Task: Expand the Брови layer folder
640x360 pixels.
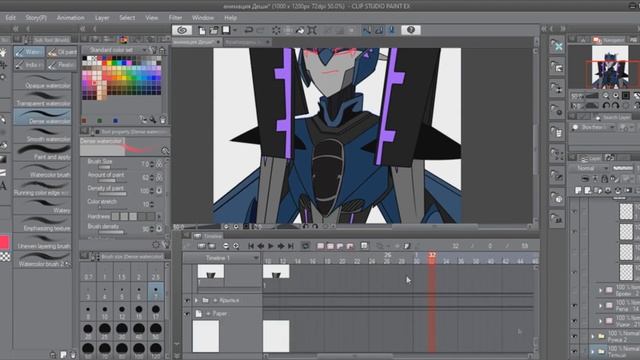Action: coord(600,290)
